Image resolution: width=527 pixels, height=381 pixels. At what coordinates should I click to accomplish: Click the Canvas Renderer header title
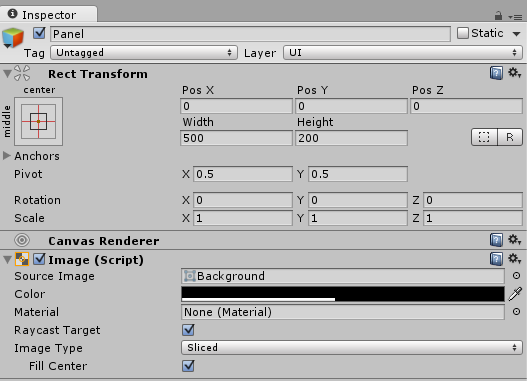(104, 241)
